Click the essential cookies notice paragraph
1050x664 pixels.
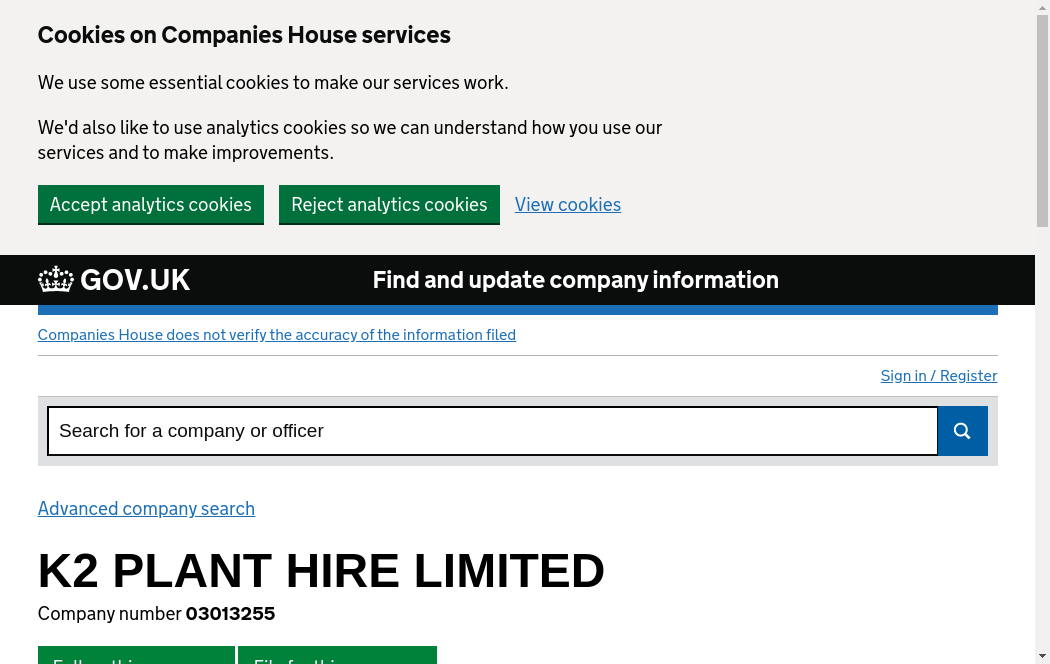click(273, 83)
